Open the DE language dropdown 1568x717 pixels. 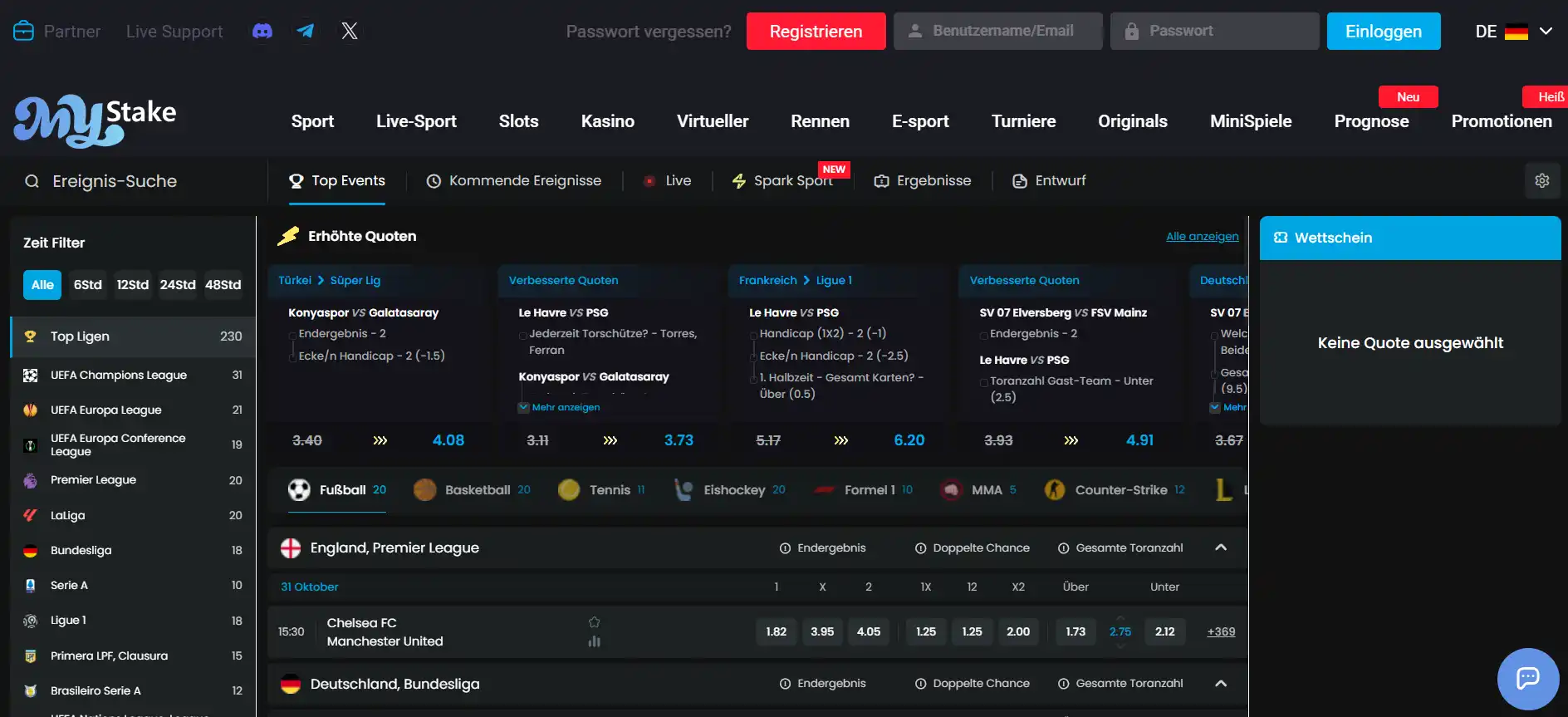coord(1513,32)
